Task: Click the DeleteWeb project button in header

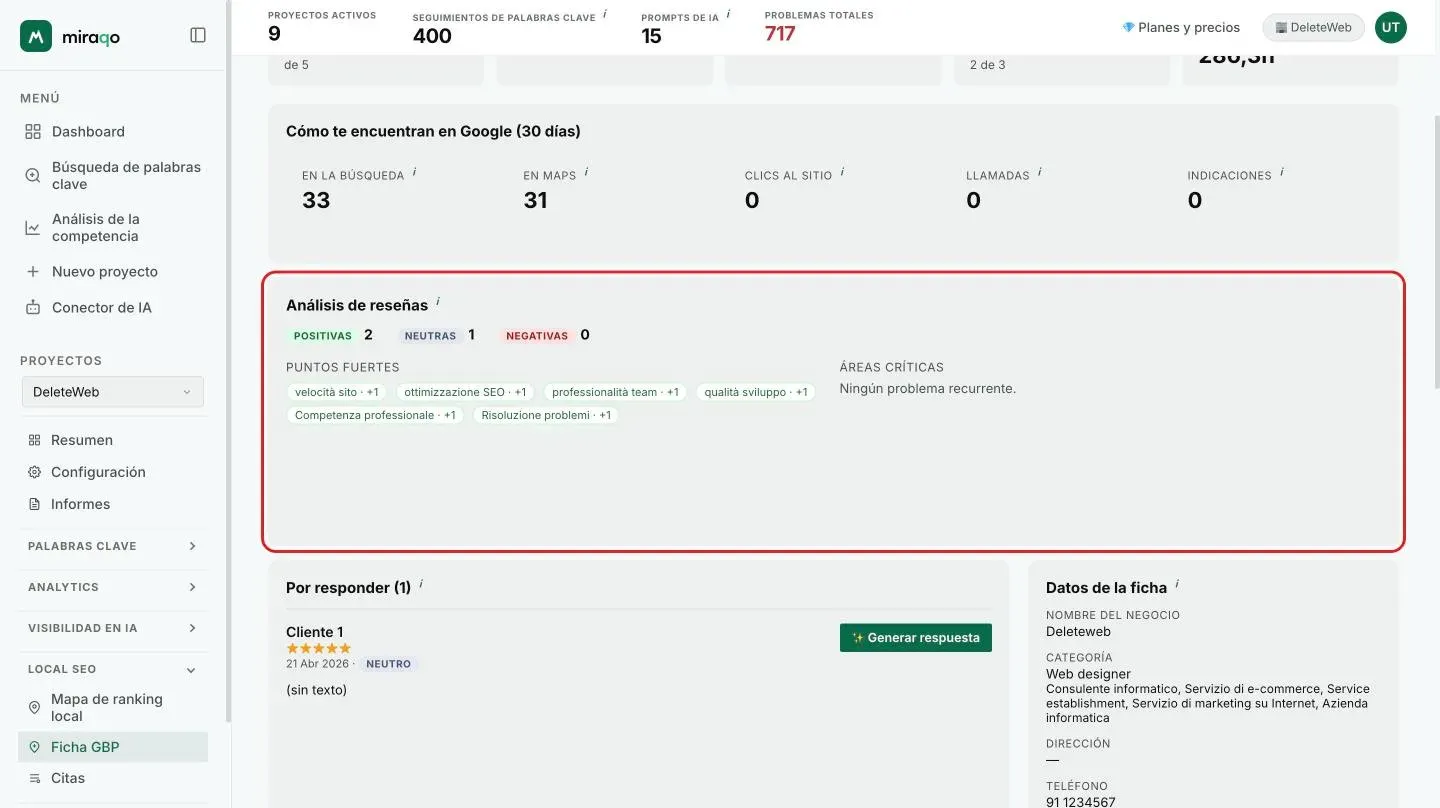Action: click(x=1313, y=28)
